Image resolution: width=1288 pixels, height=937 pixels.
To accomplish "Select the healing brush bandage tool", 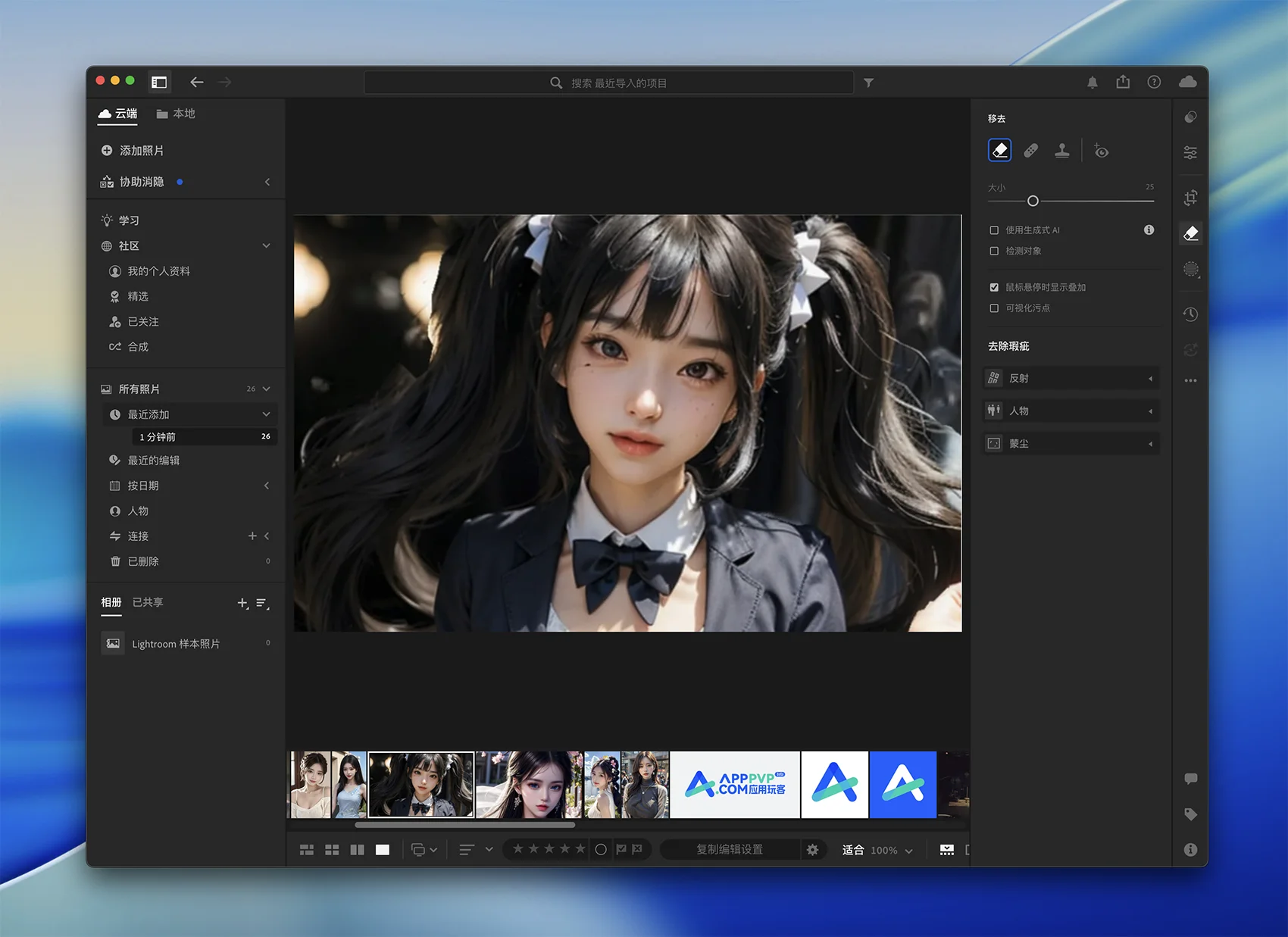I will click(x=1031, y=151).
